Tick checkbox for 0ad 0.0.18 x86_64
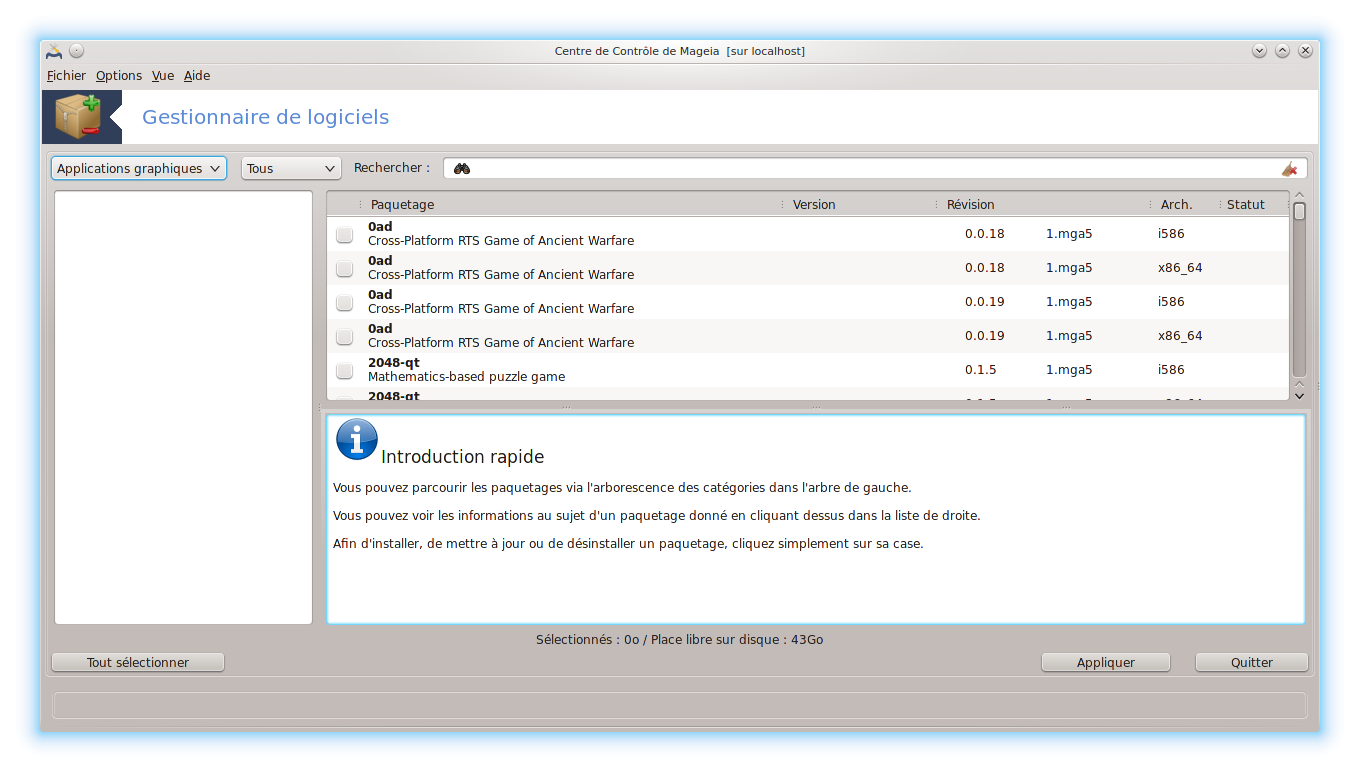Image resolution: width=1360 pixels, height=772 pixels. pos(344,268)
